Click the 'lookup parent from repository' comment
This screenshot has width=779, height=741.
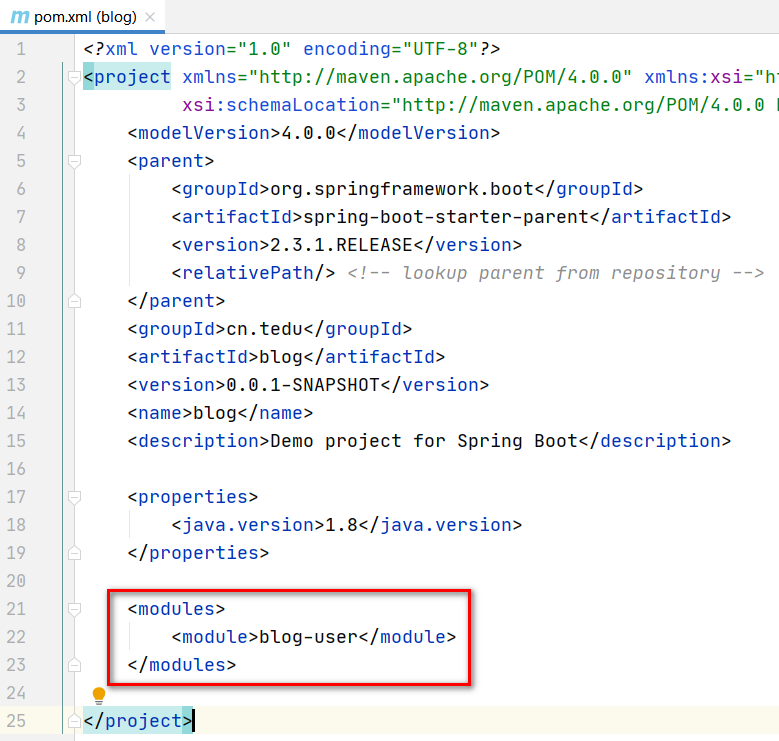[555, 273]
